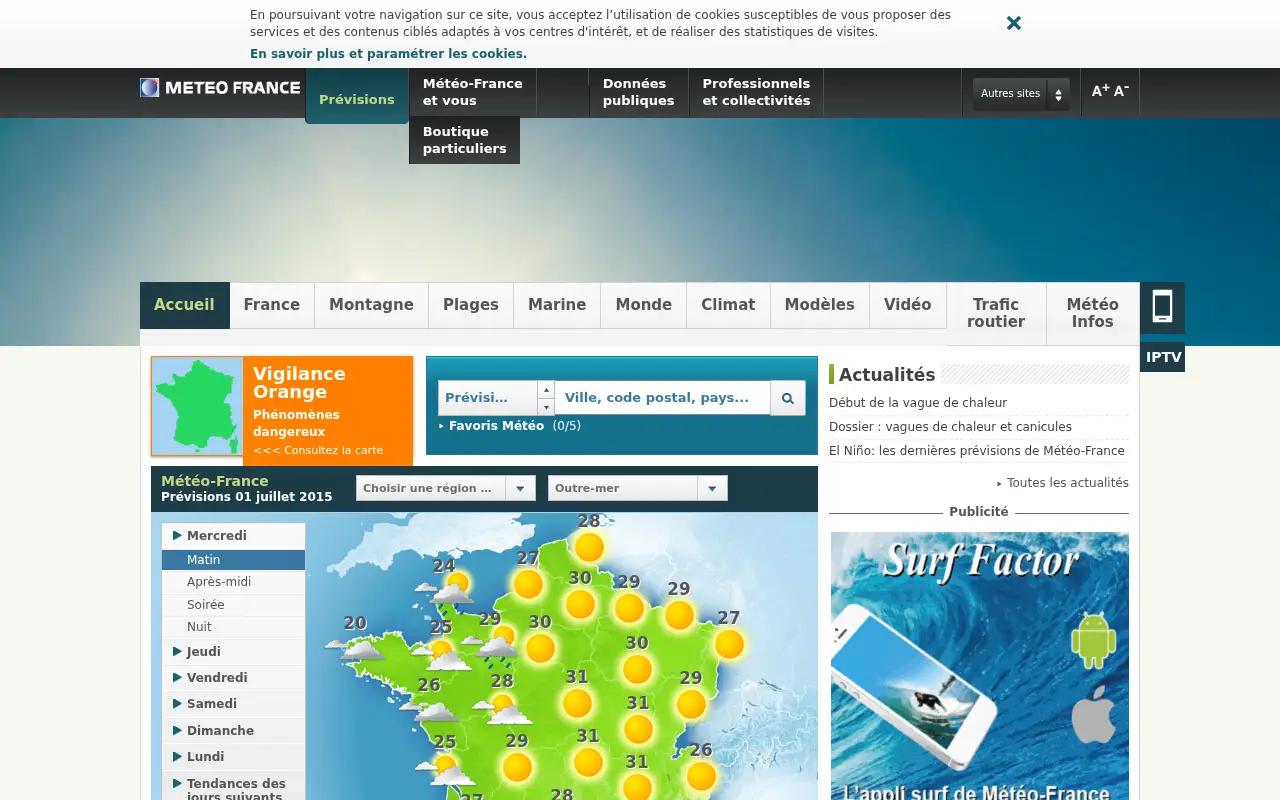The image size is (1280, 800).
Task: Switch to the Marine tab
Action: tap(557, 305)
